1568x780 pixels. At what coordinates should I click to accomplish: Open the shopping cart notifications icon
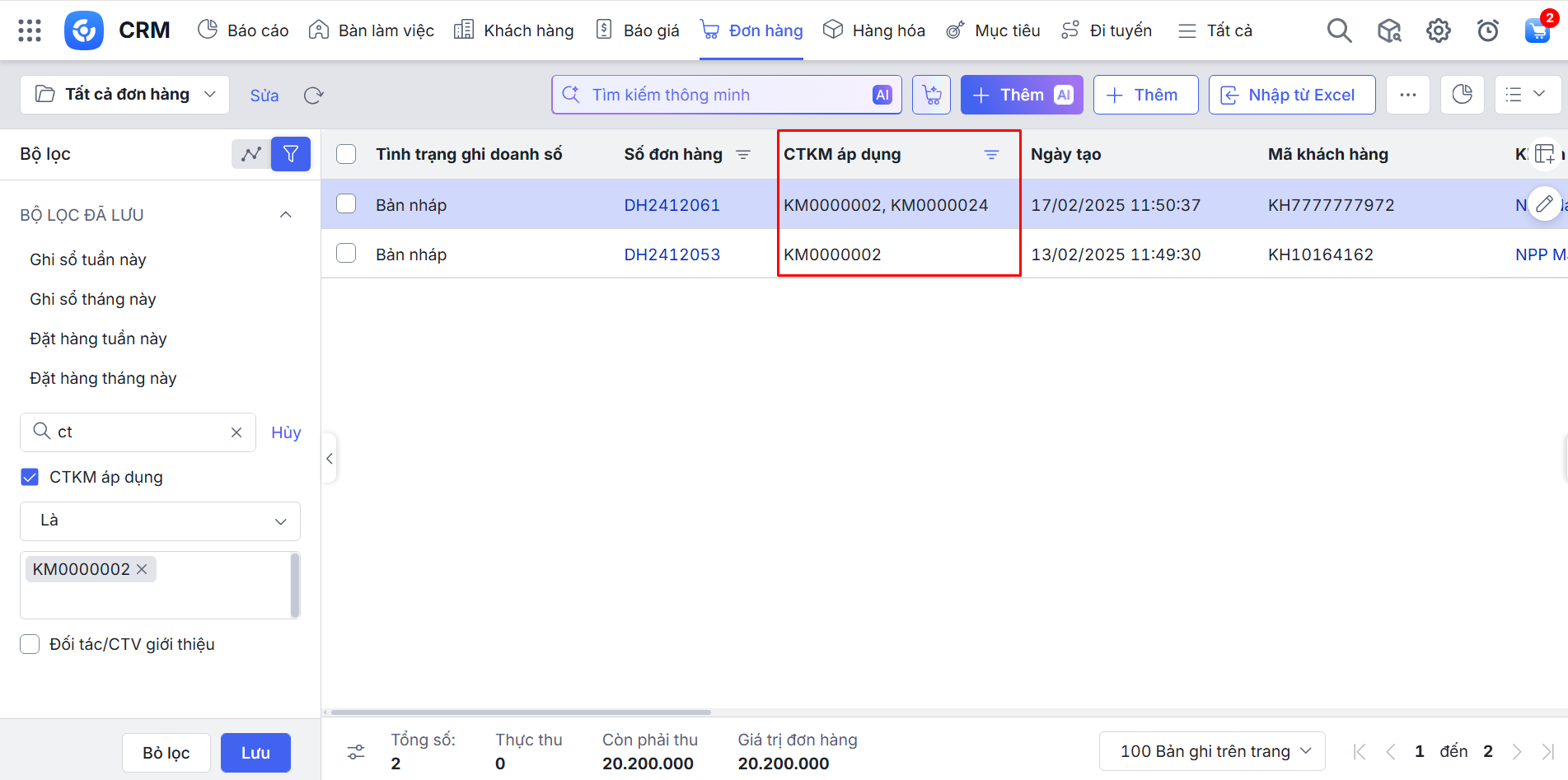[1537, 30]
